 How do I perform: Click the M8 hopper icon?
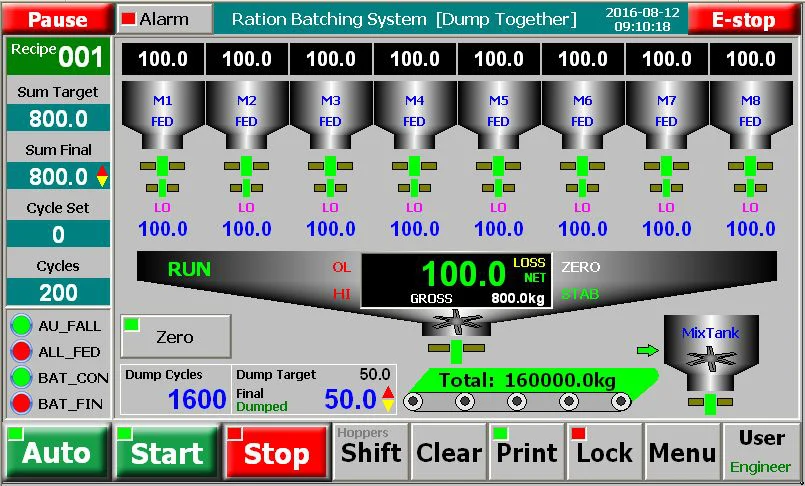pyautogui.click(x=750, y=112)
